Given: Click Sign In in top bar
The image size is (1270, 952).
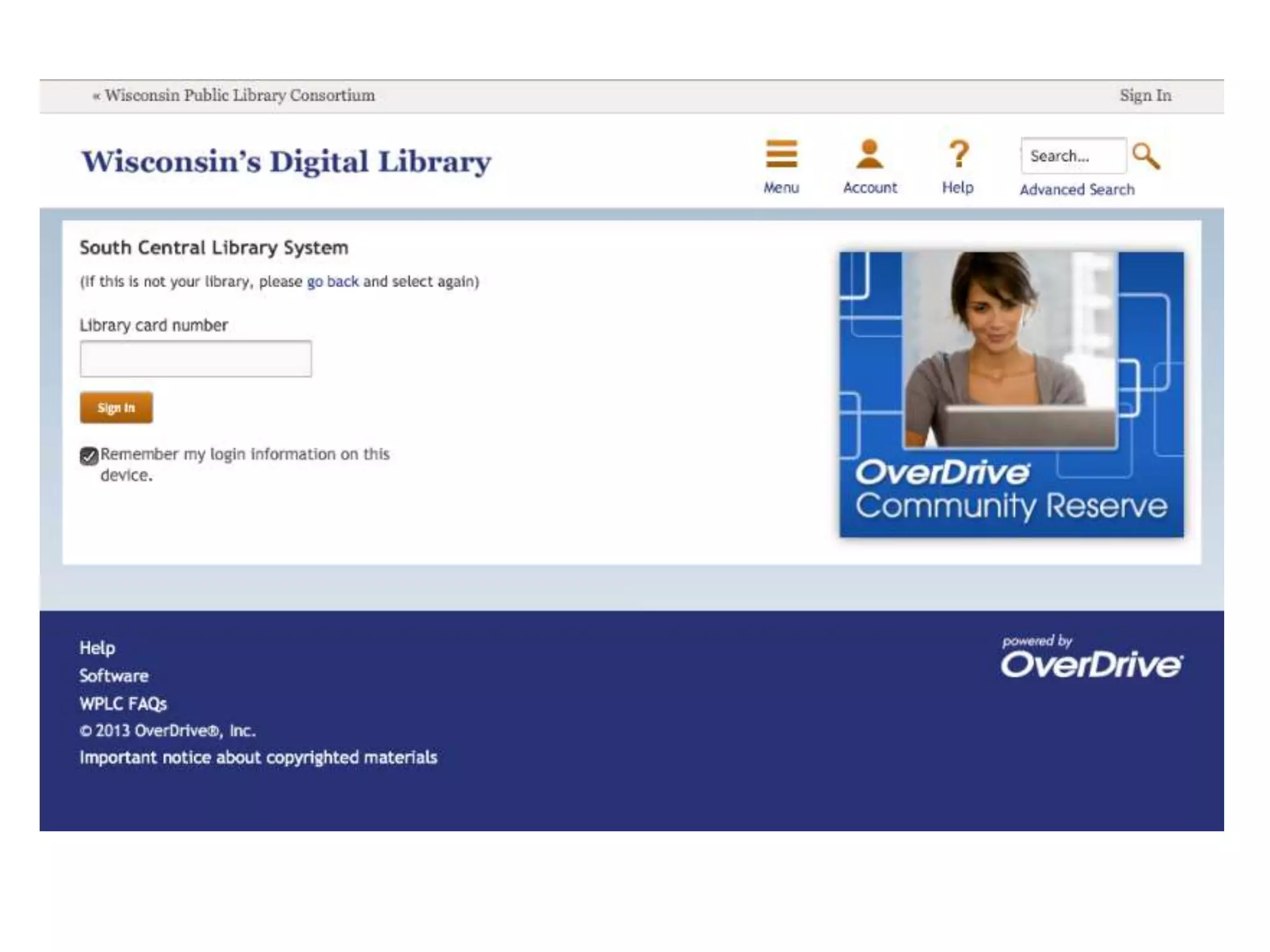Looking at the screenshot, I should 1145,95.
